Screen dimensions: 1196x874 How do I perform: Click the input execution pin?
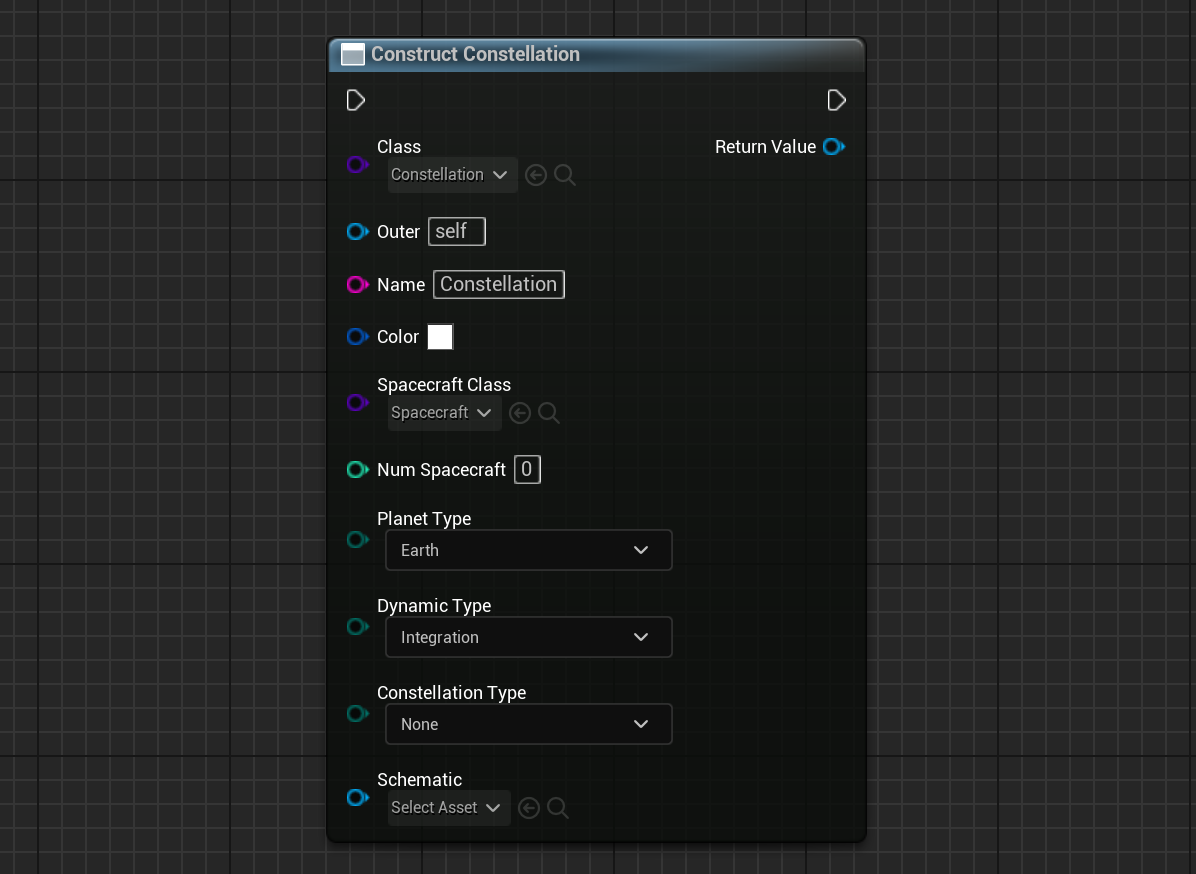tap(355, 100)
